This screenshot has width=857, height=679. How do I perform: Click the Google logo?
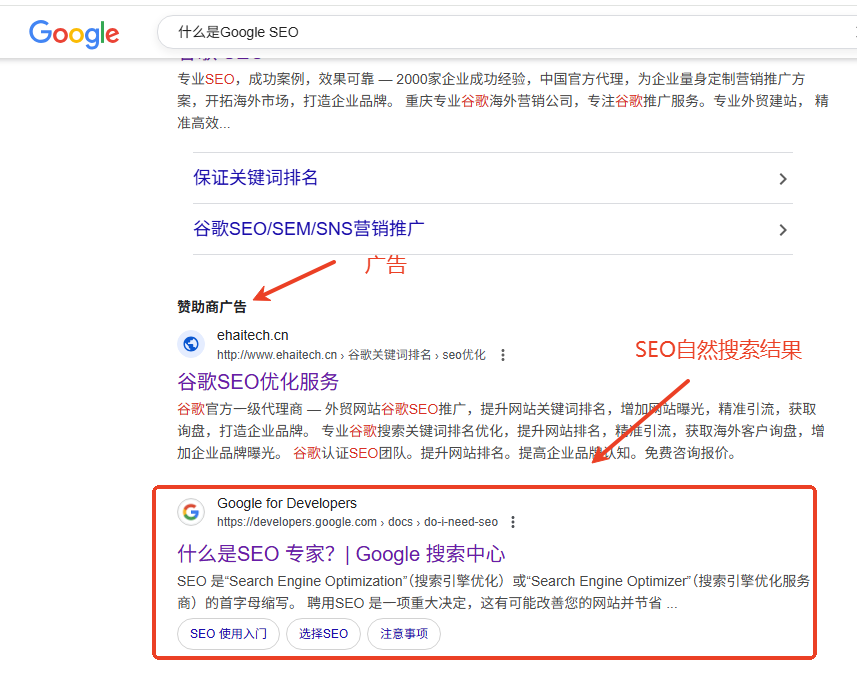click(74, 34)
